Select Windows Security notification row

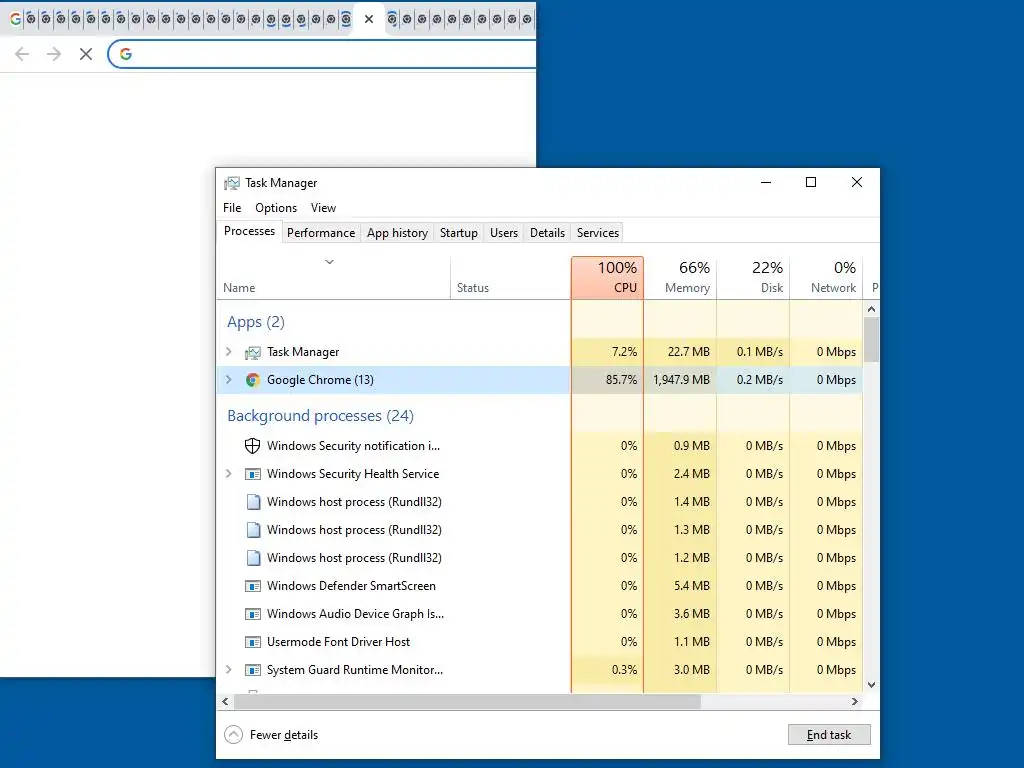[x=539, y=446]
